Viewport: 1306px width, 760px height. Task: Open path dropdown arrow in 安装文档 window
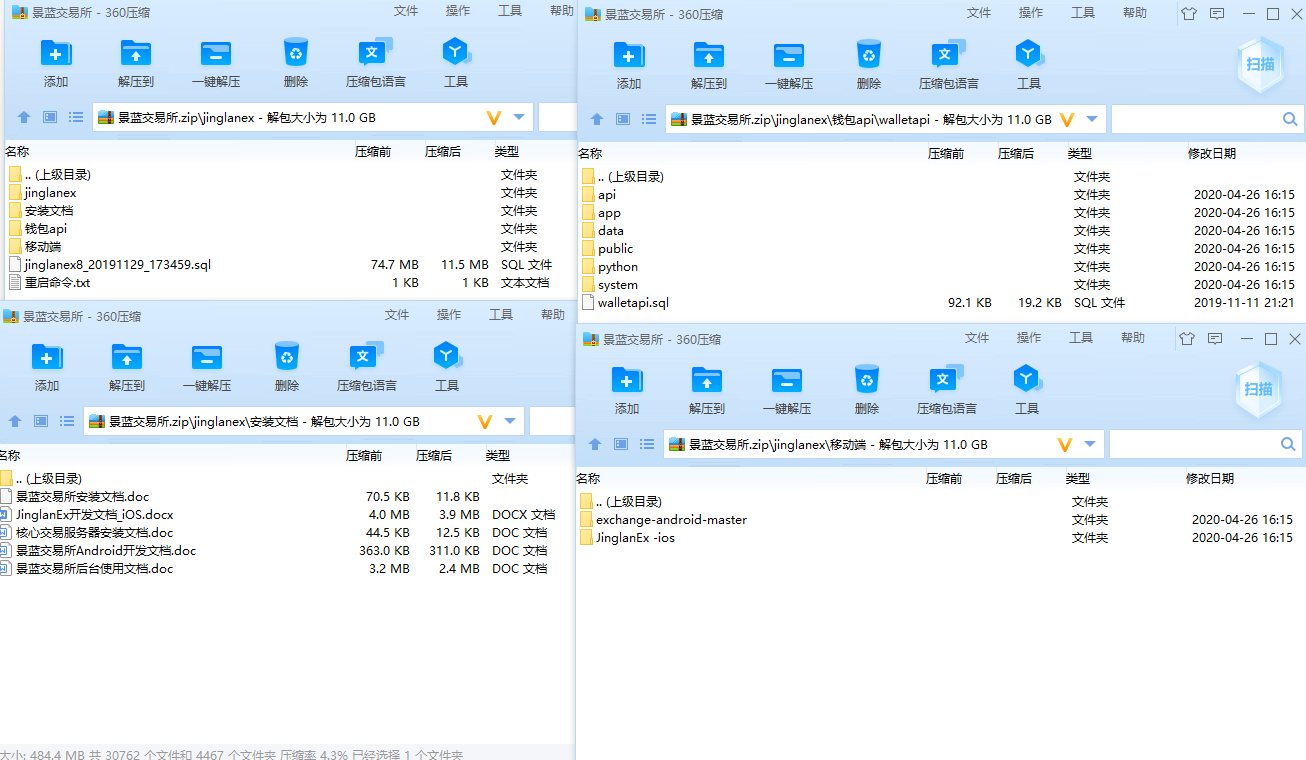coord(510,421)
